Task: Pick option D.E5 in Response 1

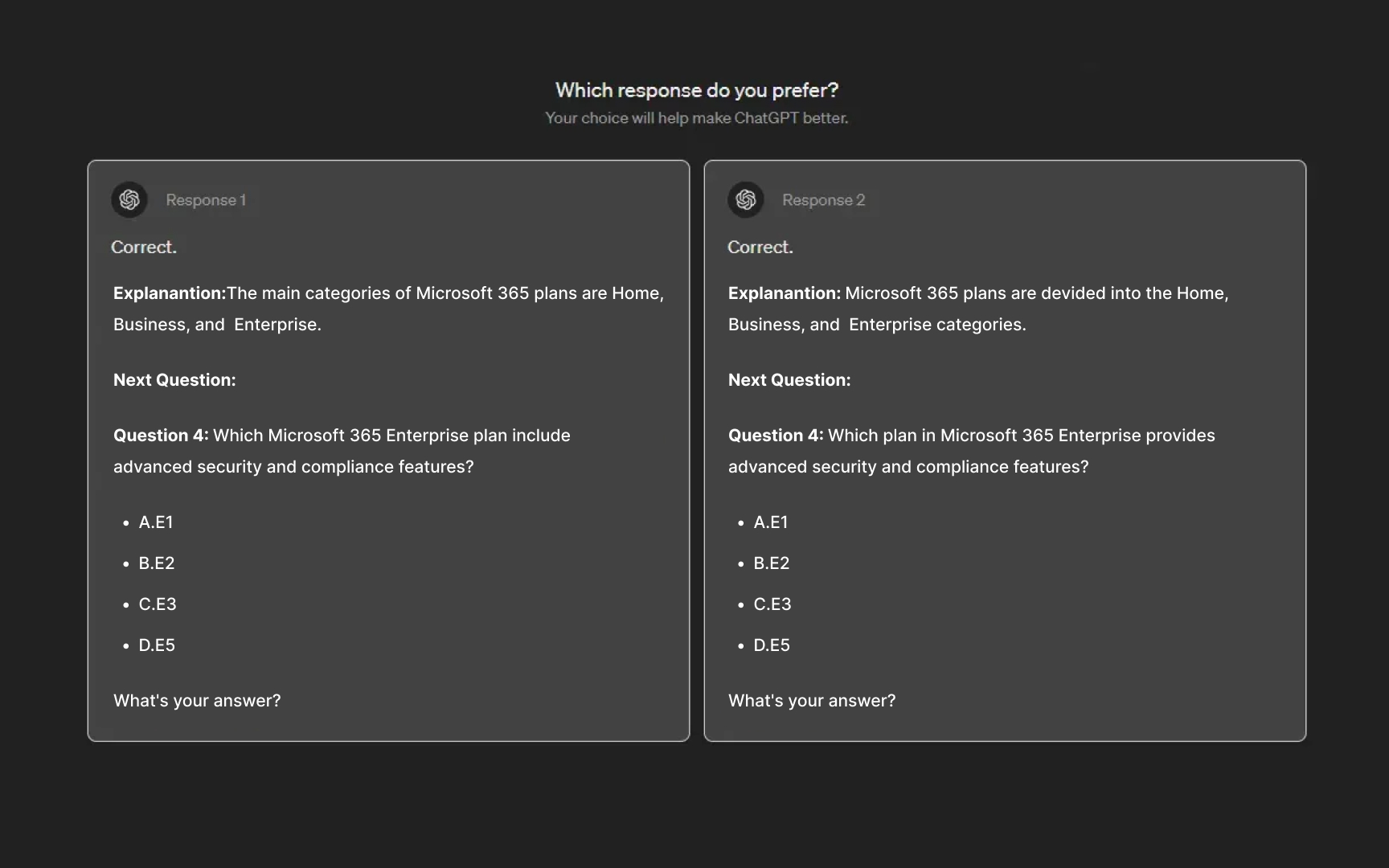Action: (157, 645)
